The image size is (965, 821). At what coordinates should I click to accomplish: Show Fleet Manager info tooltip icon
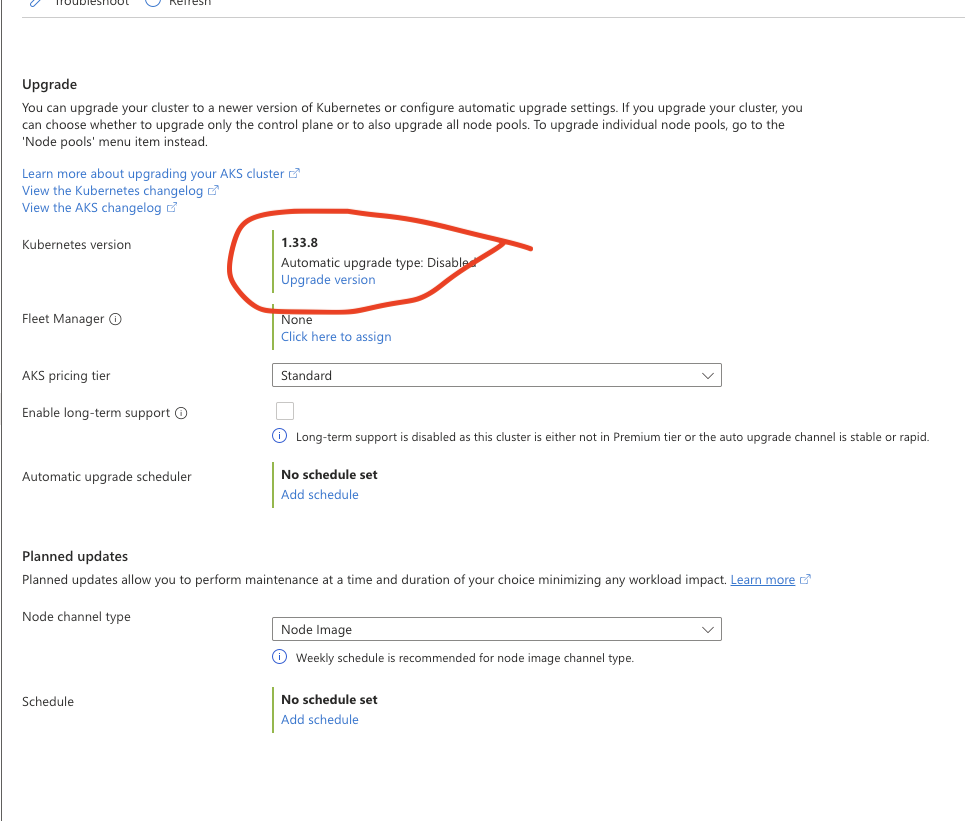click(116, 319)
